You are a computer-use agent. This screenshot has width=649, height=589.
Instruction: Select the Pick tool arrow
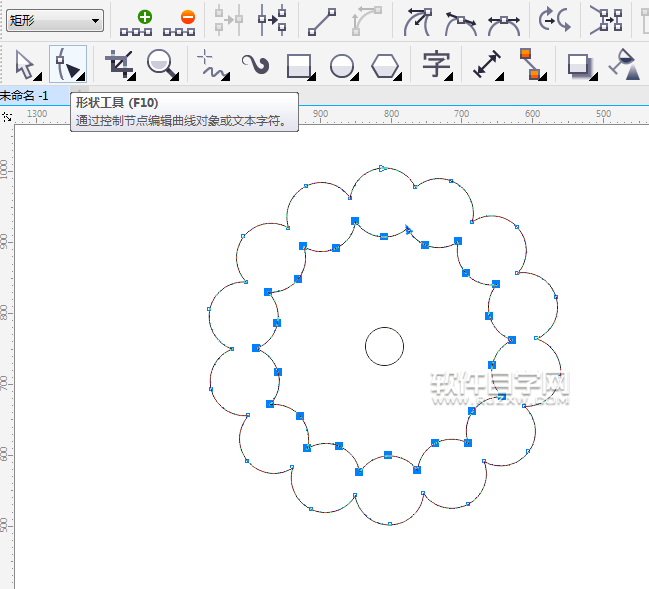25,64
